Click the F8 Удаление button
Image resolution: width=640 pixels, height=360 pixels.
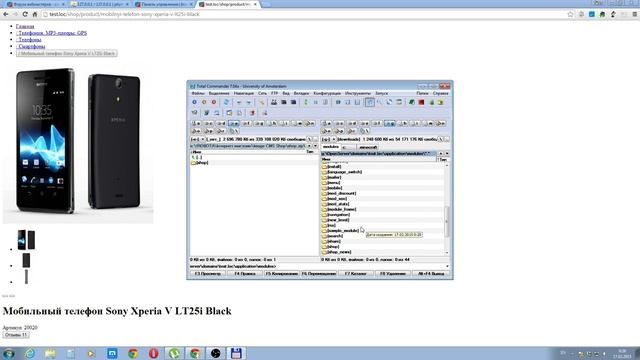coord(393,273)
